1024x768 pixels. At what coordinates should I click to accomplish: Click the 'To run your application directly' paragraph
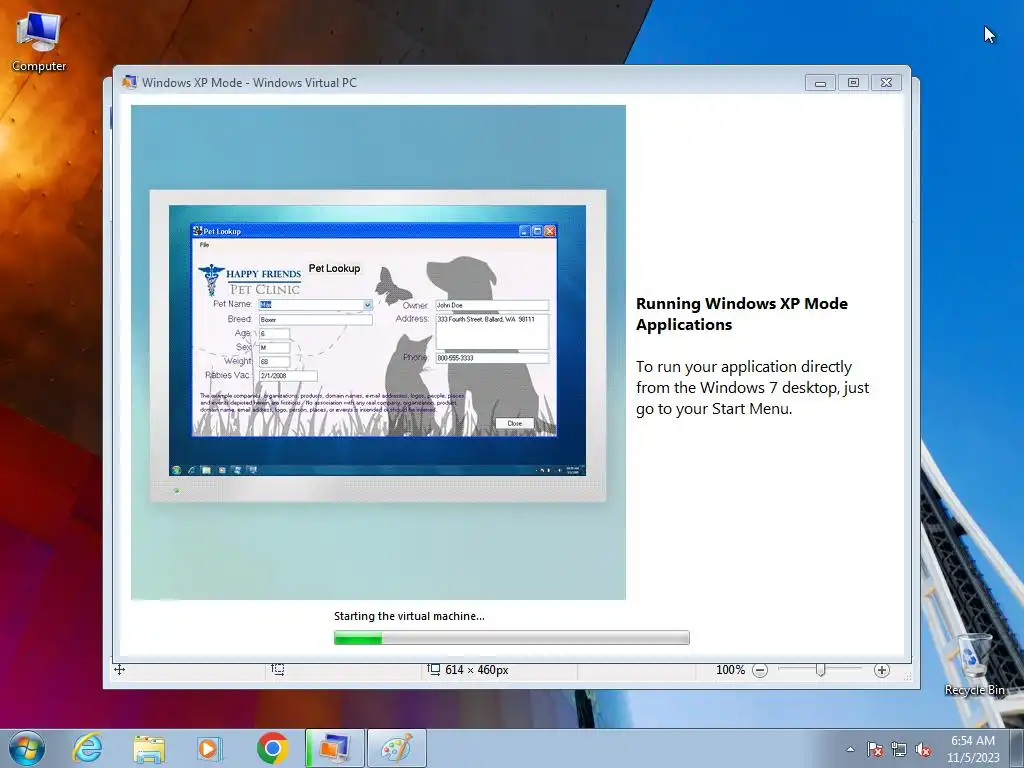752,387
